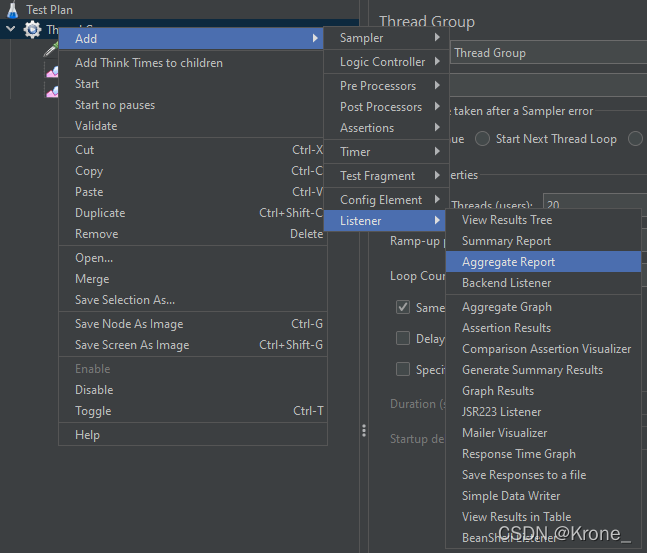Expand the Post Processors submenu
The width and height of the screenshot is (647, 553).
386,107
